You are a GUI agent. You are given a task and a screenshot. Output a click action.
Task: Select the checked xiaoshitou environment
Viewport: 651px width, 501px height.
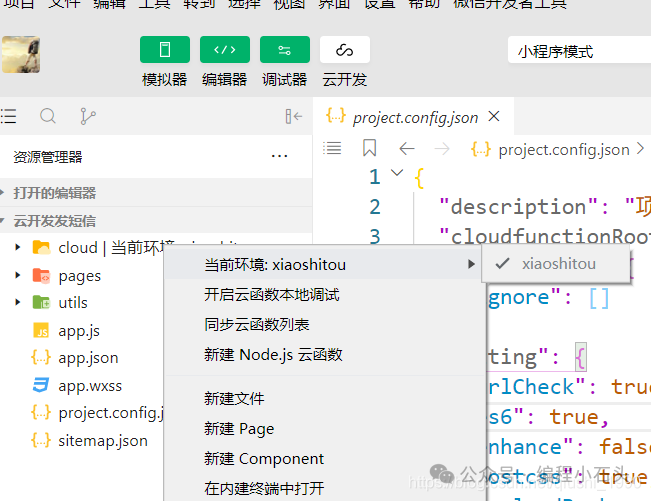pos(556,264)
